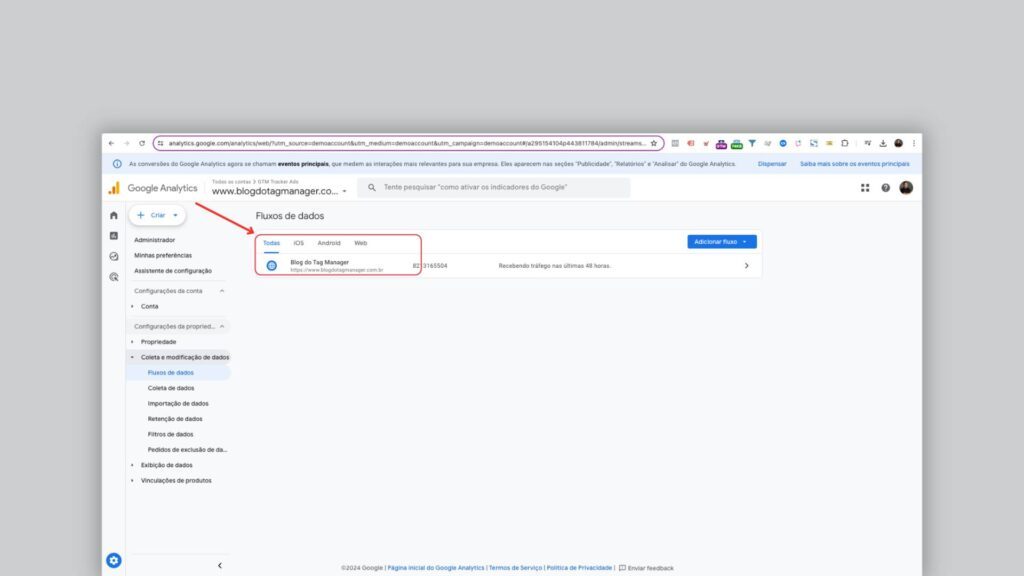The image size is (1024, 576).
Task: Open the blue circle extension icon
Action: (x=782, y=143)
